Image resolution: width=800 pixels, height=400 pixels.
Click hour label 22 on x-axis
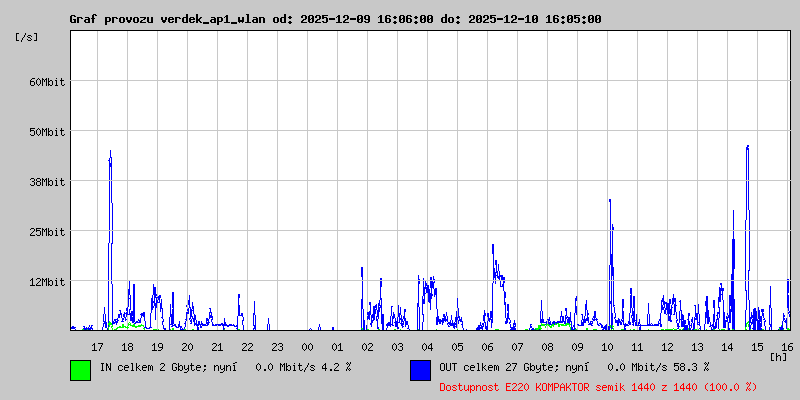click(247, 347)
